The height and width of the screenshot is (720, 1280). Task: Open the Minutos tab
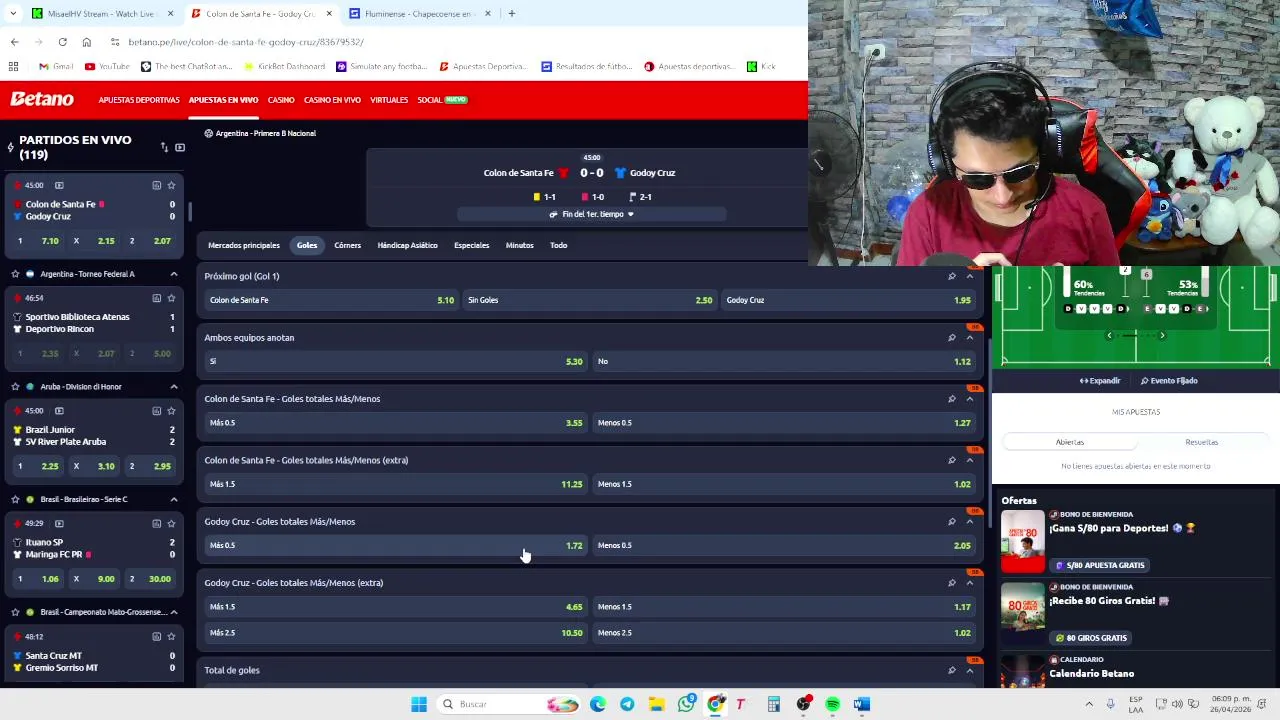tap(519, 245)
